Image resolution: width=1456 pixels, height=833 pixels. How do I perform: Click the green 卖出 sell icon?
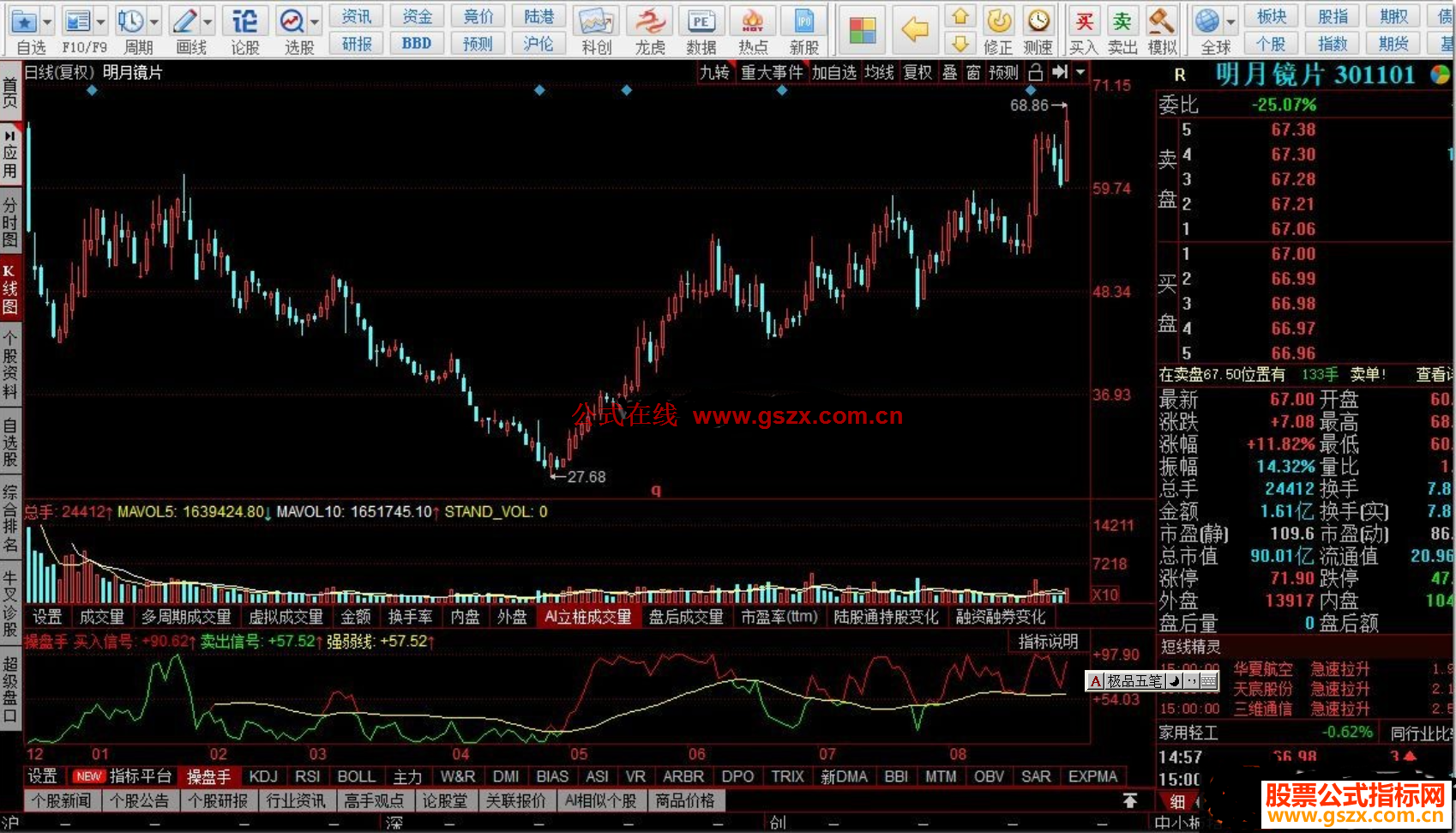[x=1122, y=21]
